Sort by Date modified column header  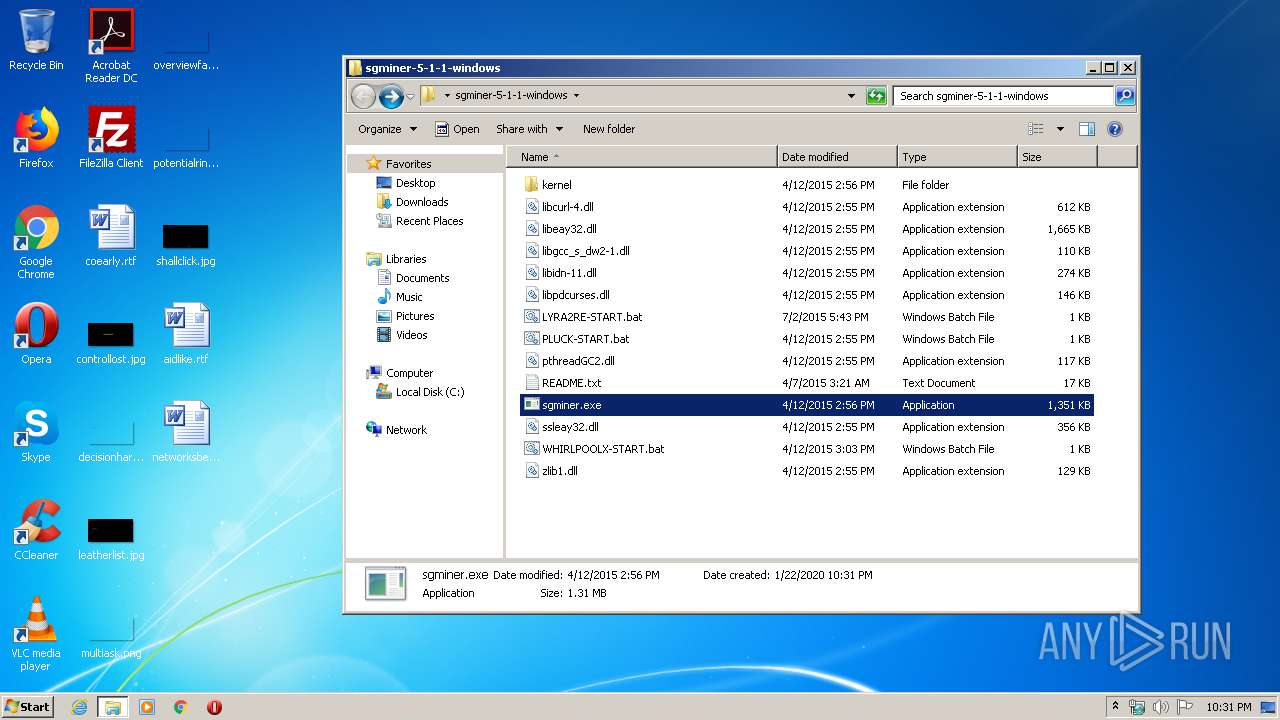837,157
